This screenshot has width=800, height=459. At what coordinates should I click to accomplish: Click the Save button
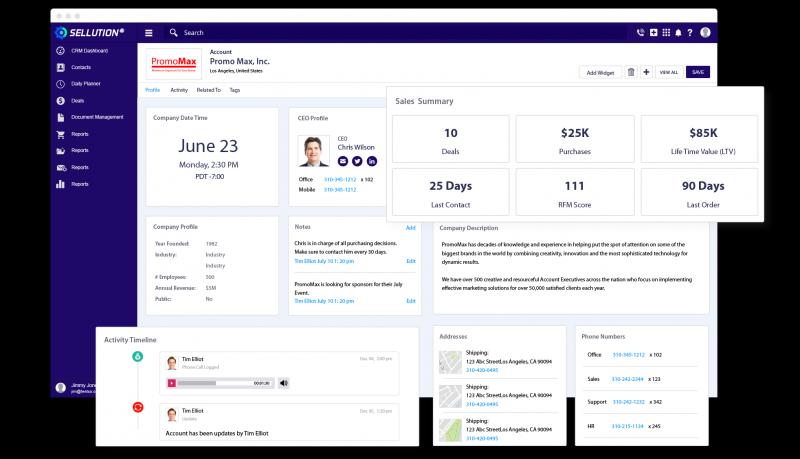tap(697, 72)
